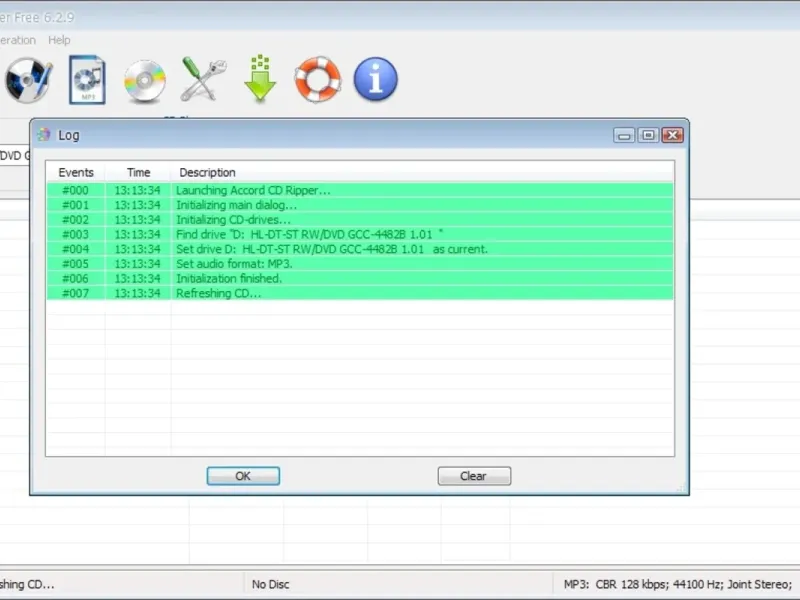Open the Help menu
This screenshot has width=800, height=600.
pos(59,40)
